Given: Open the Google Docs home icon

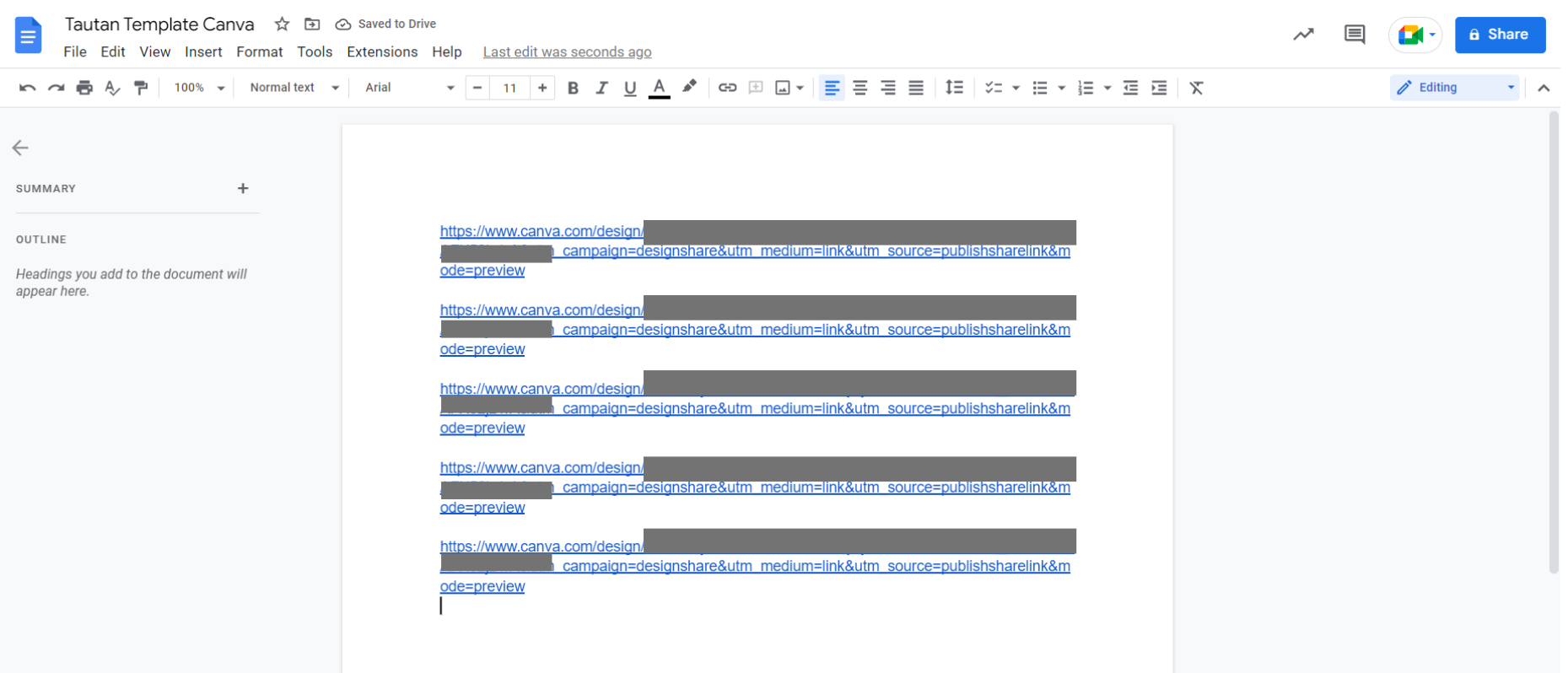Looking at the screenshot, I should click(x=28, y=35).
